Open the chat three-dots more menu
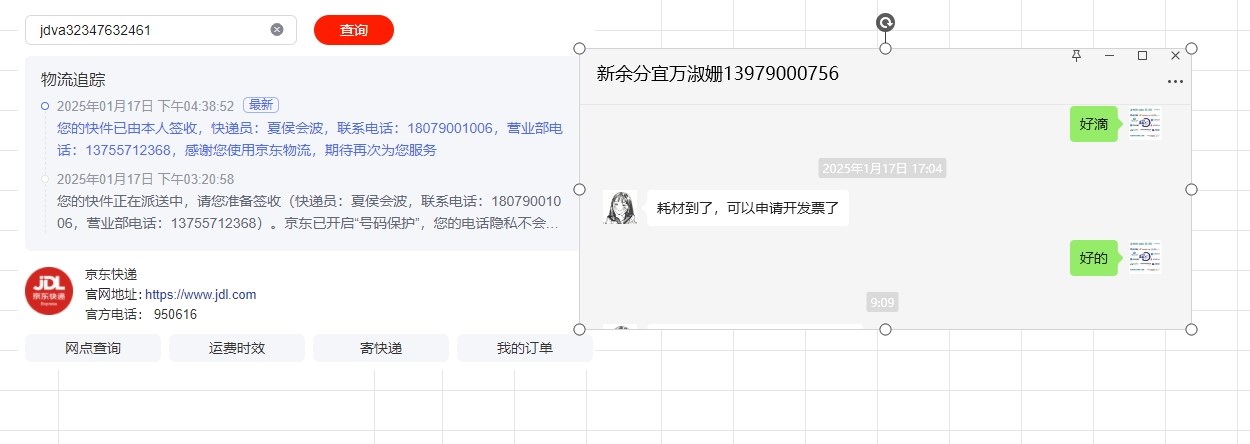Viewport: 1250px width, 444px height. pyautogui.click(x=1175, y=81)
